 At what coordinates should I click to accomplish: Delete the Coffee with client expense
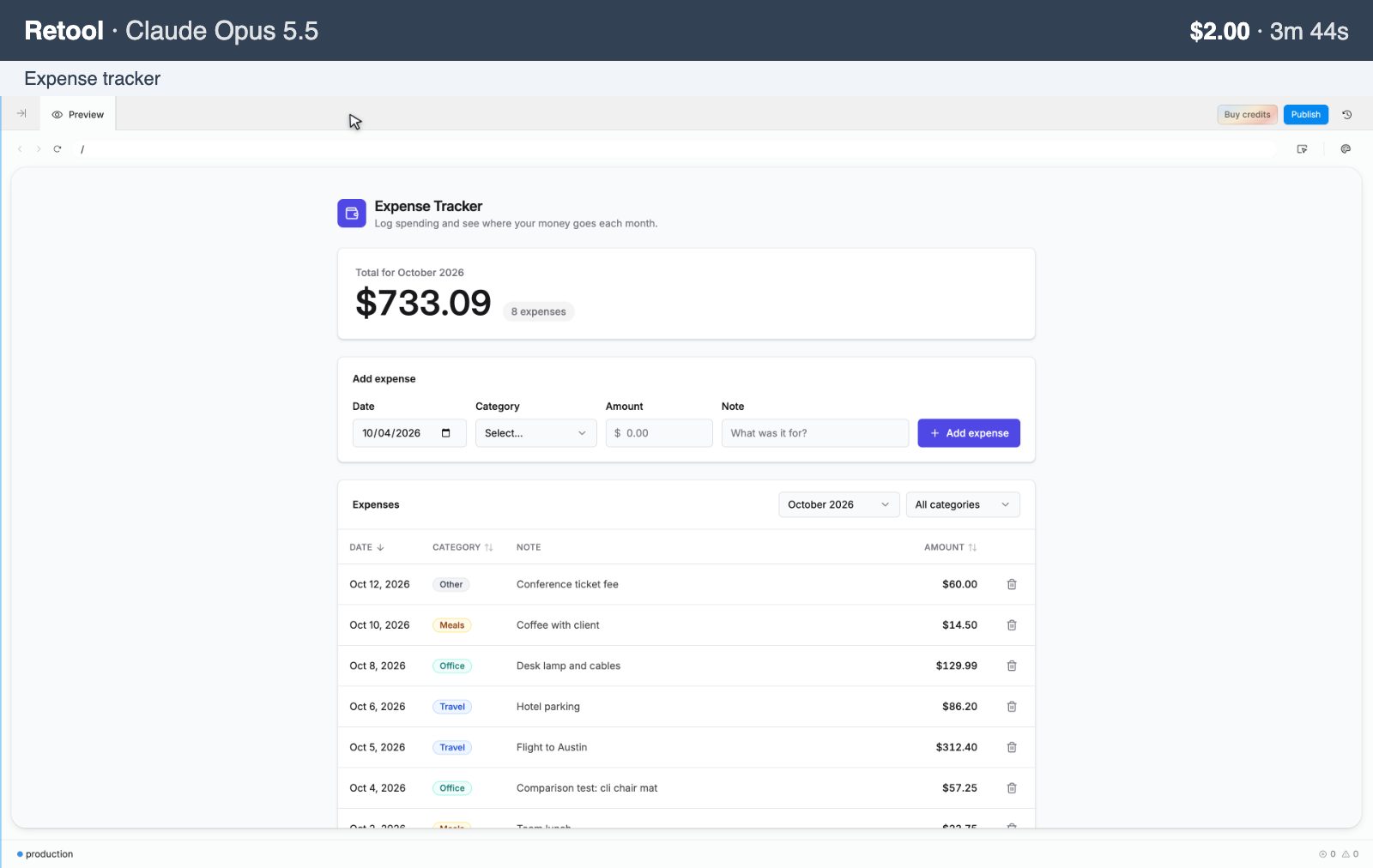pos(1012,625)
